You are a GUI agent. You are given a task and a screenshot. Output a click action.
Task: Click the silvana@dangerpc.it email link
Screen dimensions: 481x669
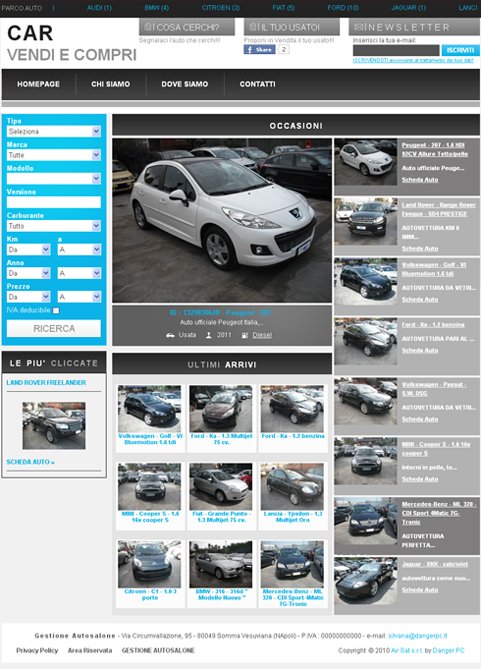(418, 636)
